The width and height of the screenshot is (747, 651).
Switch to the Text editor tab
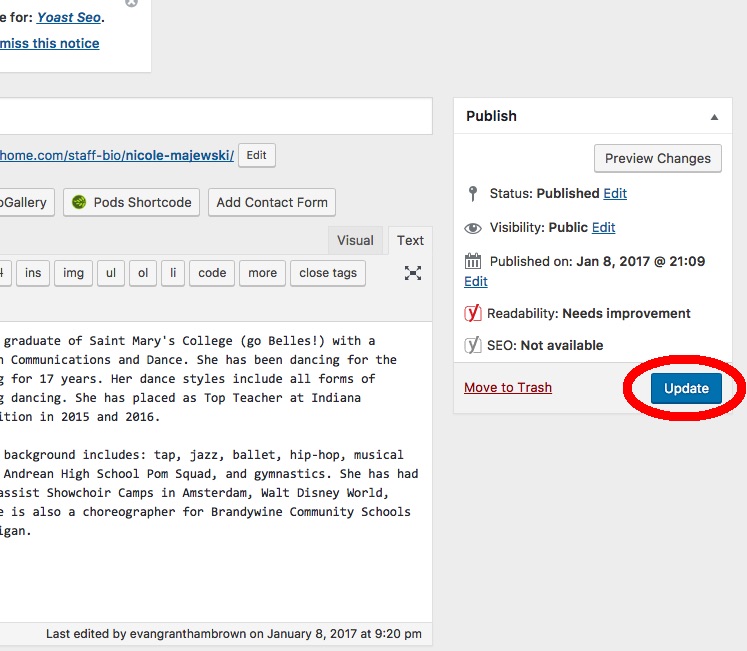pos(410,240)
